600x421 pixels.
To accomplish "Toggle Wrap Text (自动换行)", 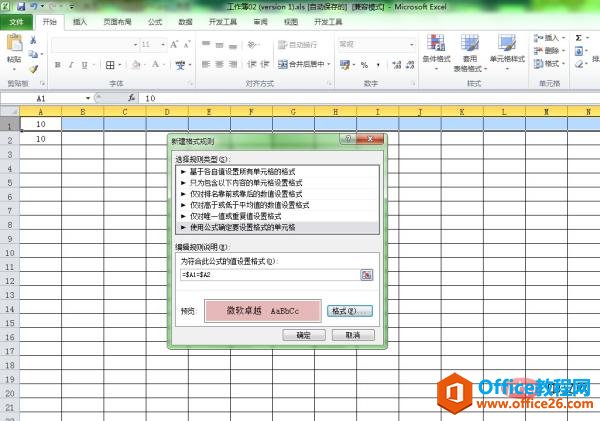I will 297,45.
